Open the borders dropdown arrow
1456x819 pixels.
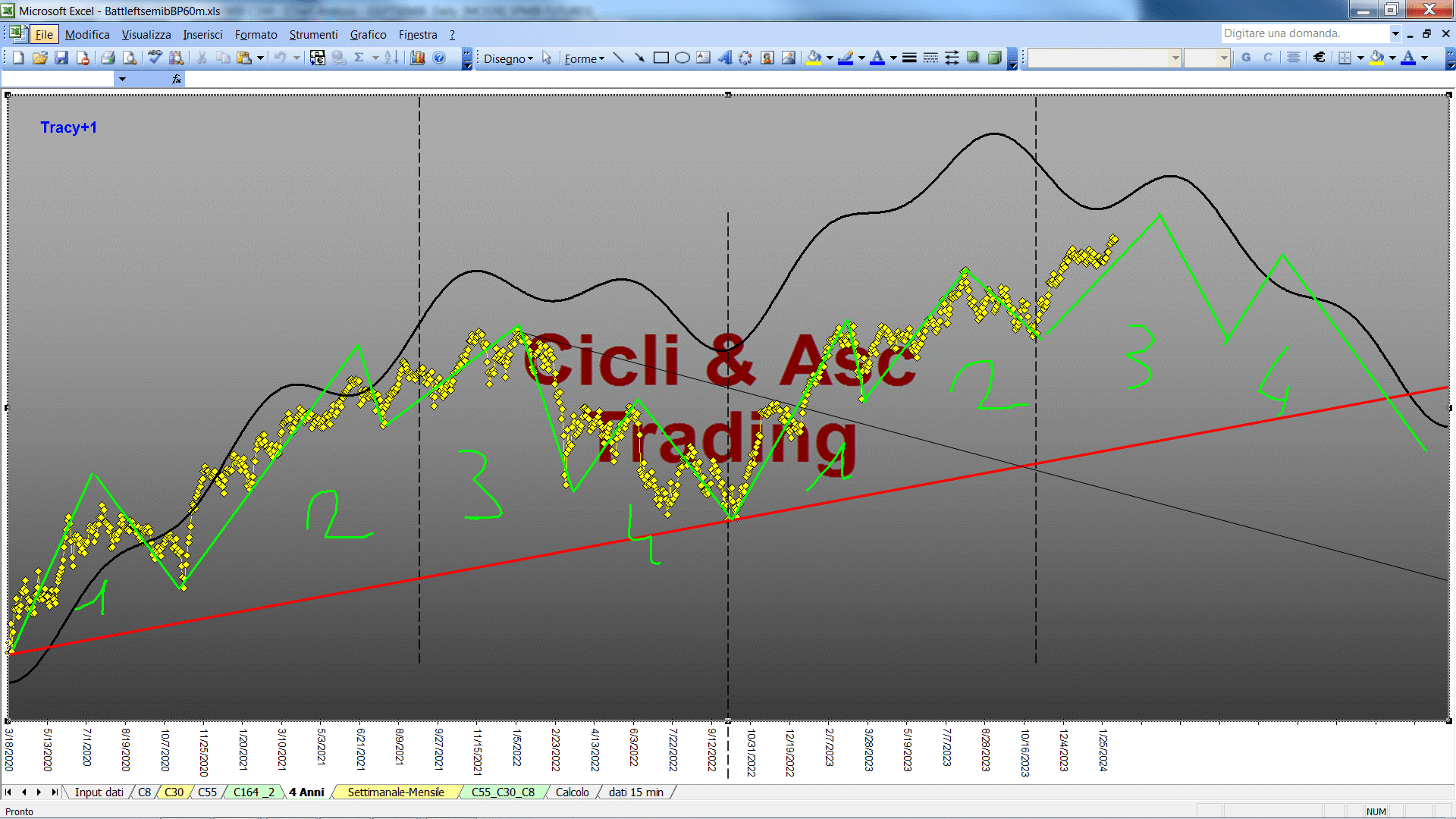point(1360,58)
